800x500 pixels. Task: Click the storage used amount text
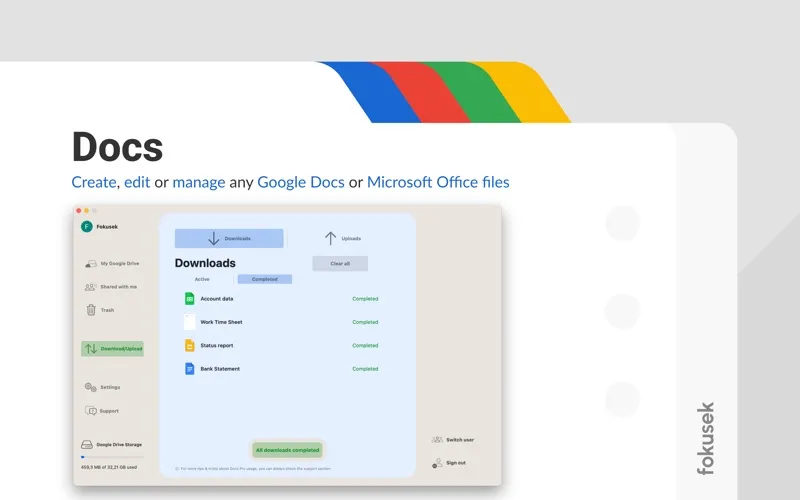[109, 467]
